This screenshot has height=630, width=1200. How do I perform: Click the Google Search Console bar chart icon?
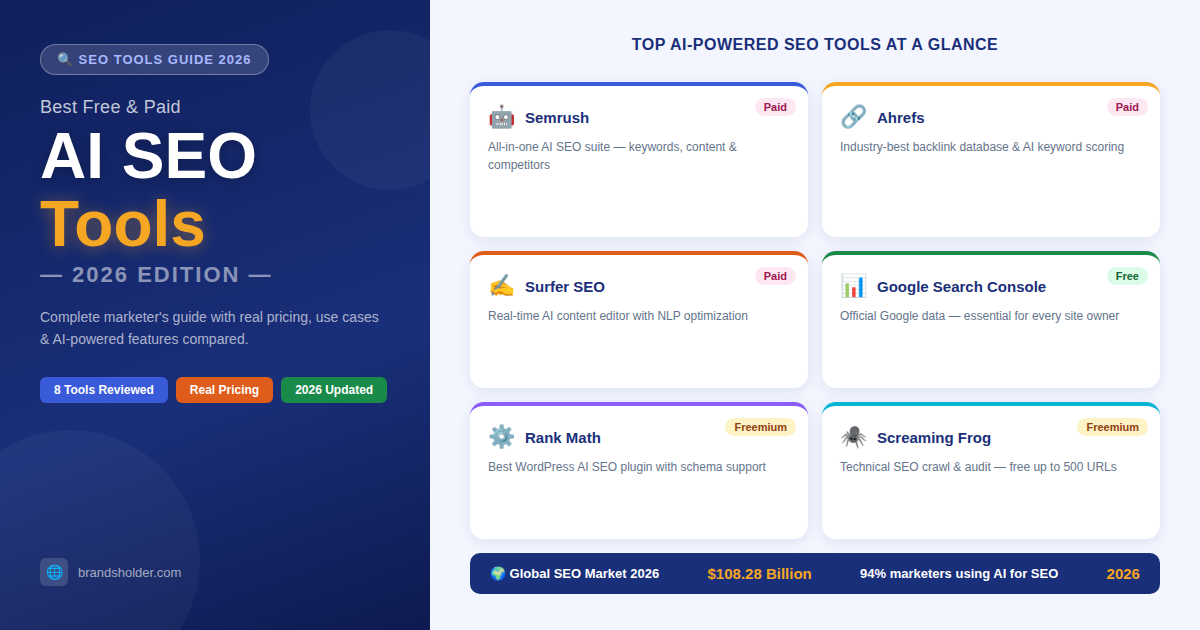point(853,286)
